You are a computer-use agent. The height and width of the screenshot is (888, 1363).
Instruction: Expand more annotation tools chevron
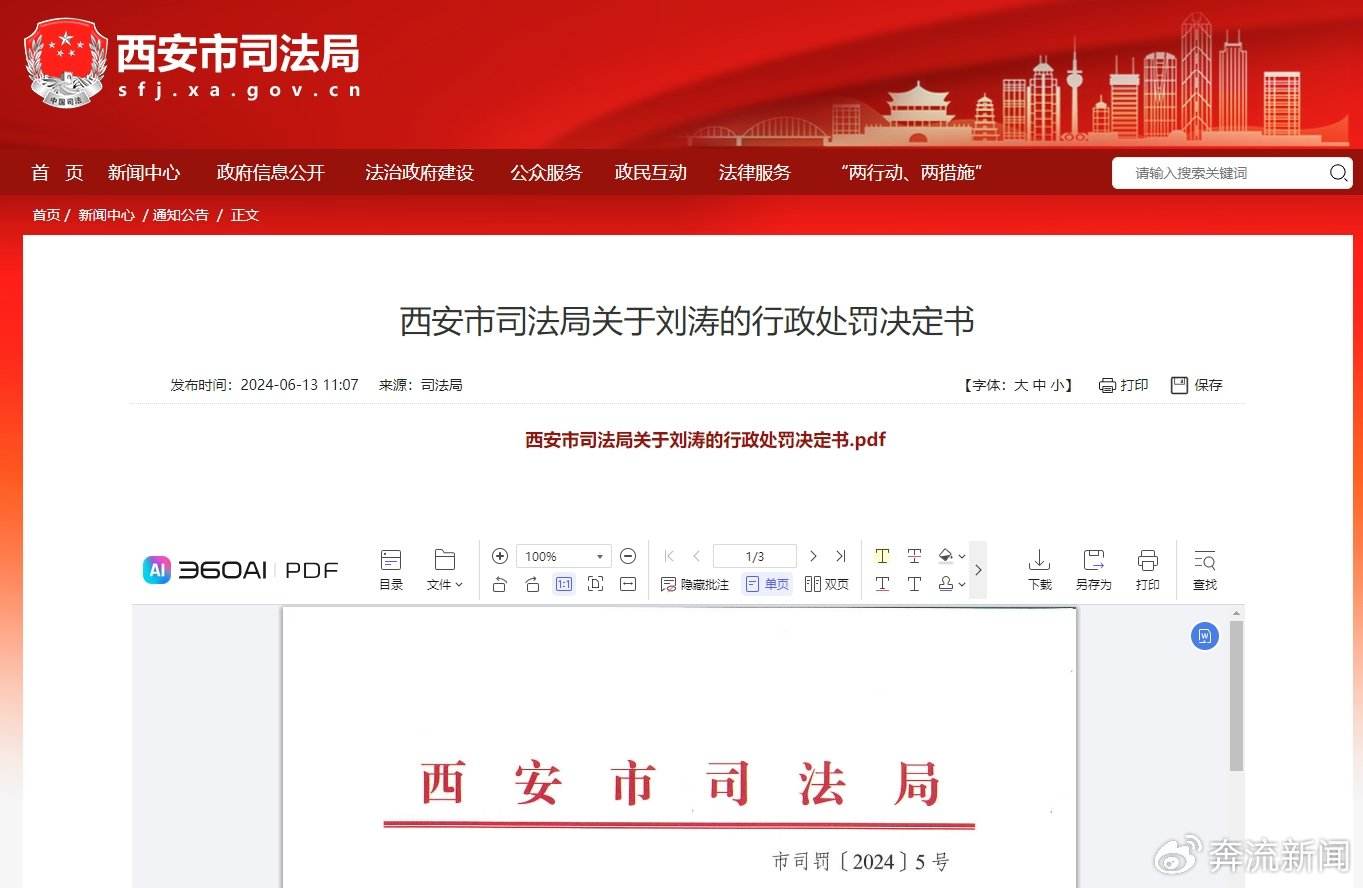[x=978, y=570]
